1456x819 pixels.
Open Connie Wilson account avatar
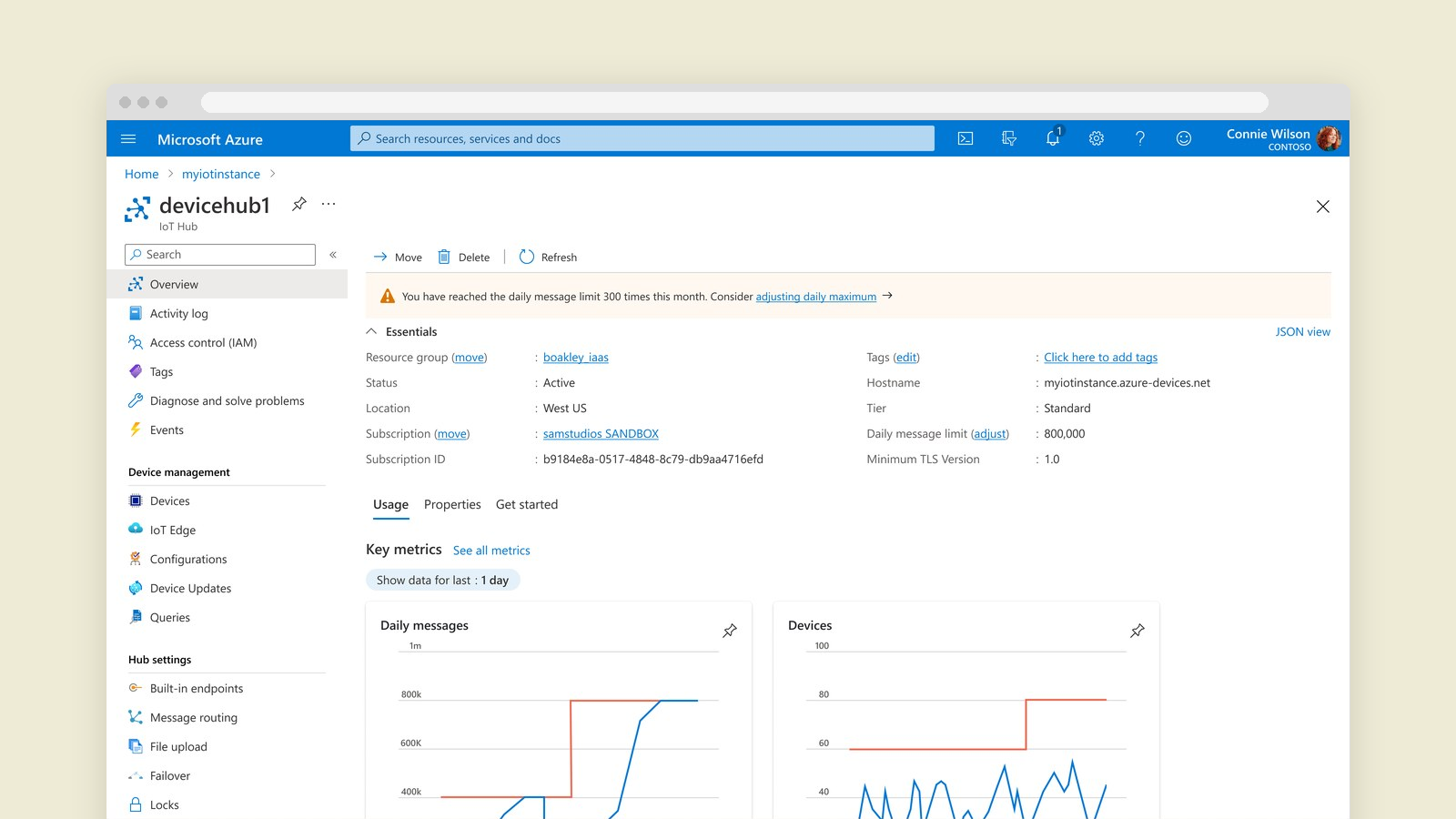tap(1329, 138)
